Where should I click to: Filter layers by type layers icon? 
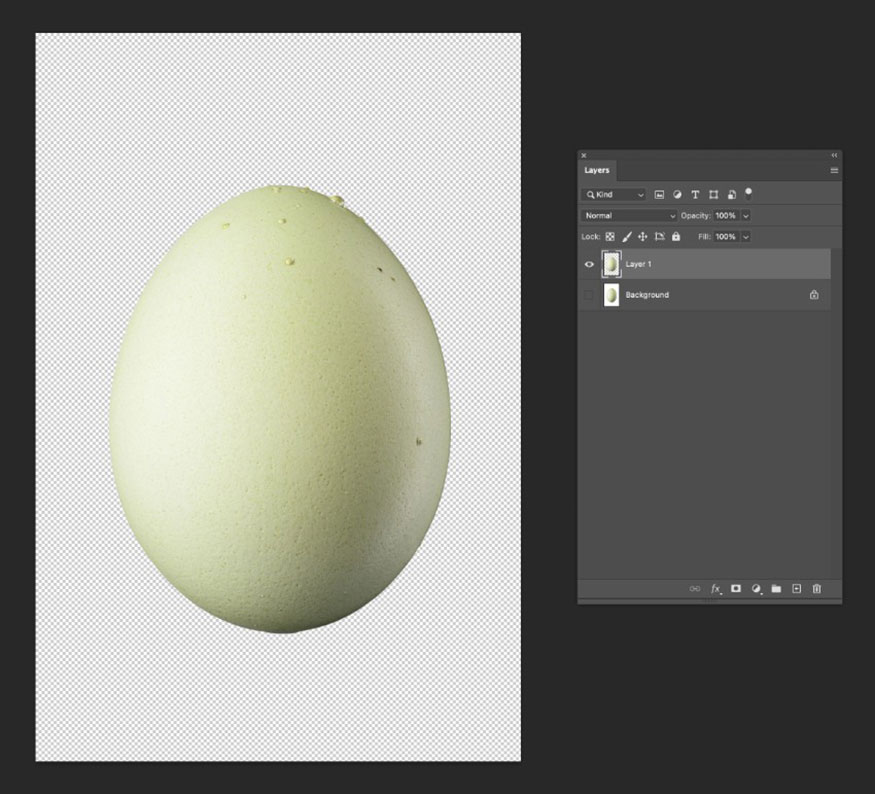695,195
